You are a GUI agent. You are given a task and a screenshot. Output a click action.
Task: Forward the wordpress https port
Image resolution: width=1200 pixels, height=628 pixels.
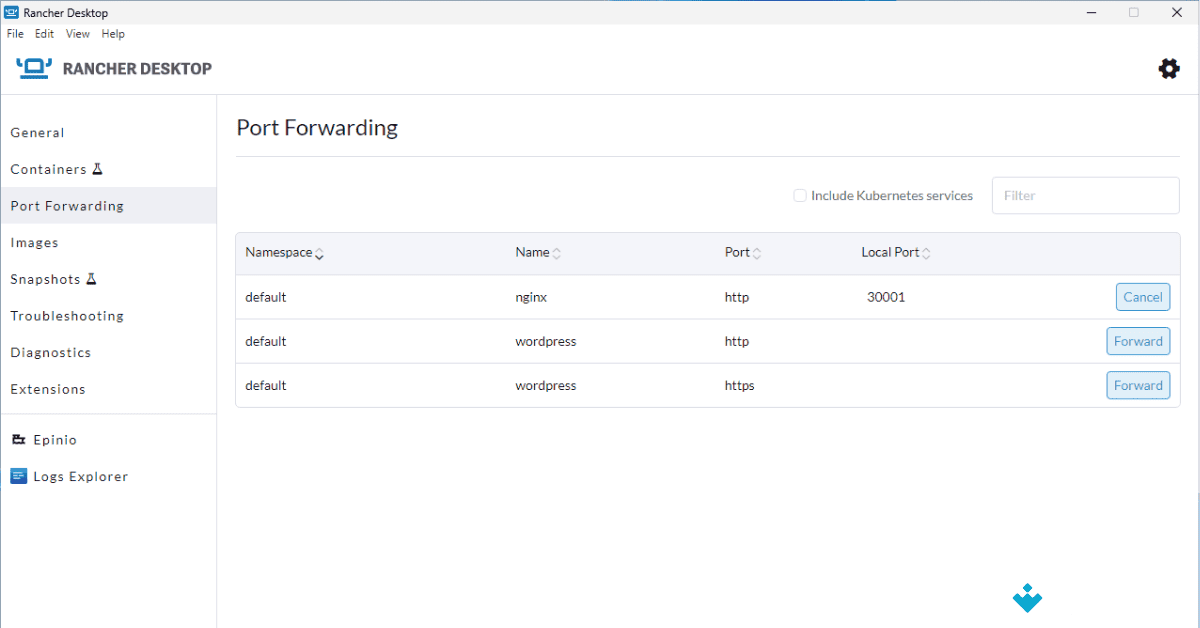pos(1138,385)
